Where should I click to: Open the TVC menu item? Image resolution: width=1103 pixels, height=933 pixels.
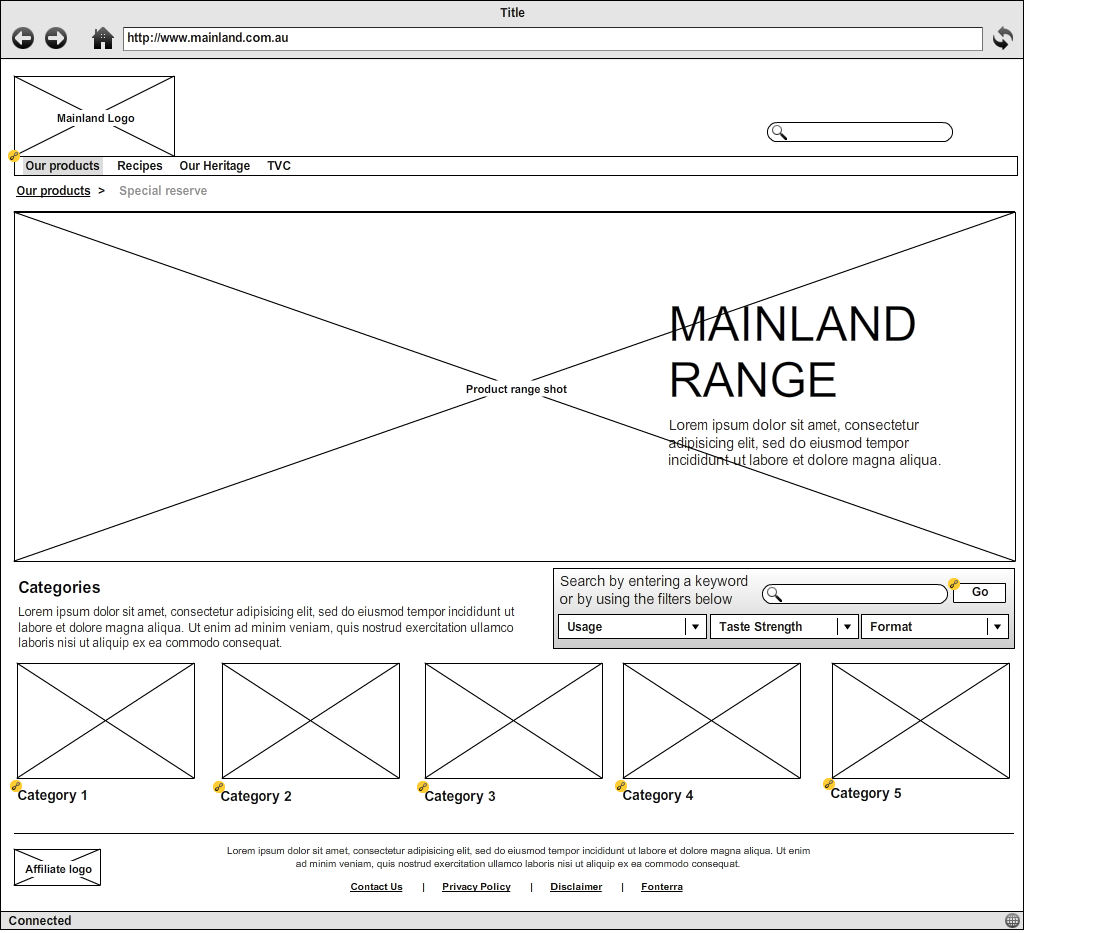tap(279, 166)
